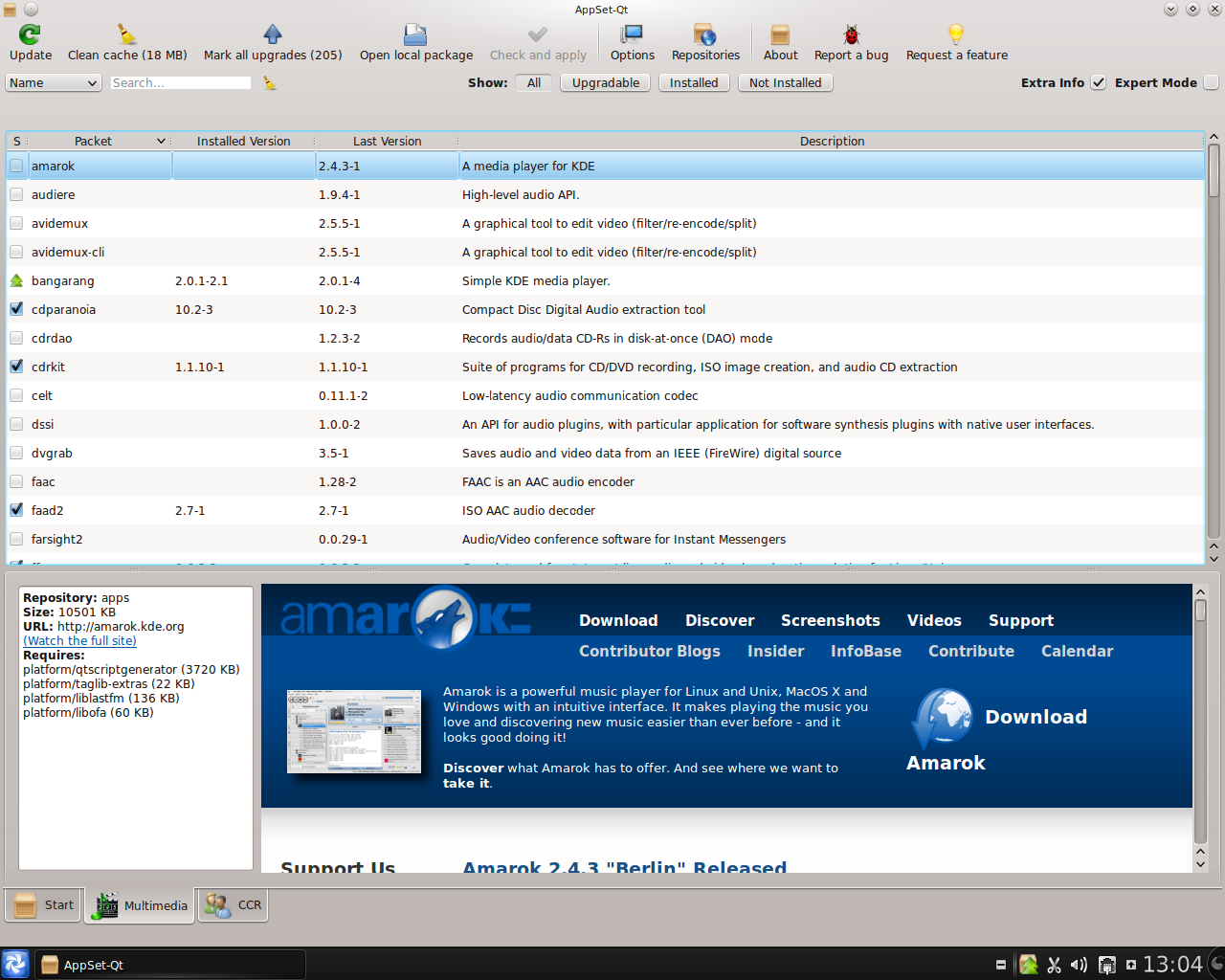The width and height of the screenshot is (1225, 980).
Task: Mark all upgrades (205) arrow icon
Action: click(273, 35)
